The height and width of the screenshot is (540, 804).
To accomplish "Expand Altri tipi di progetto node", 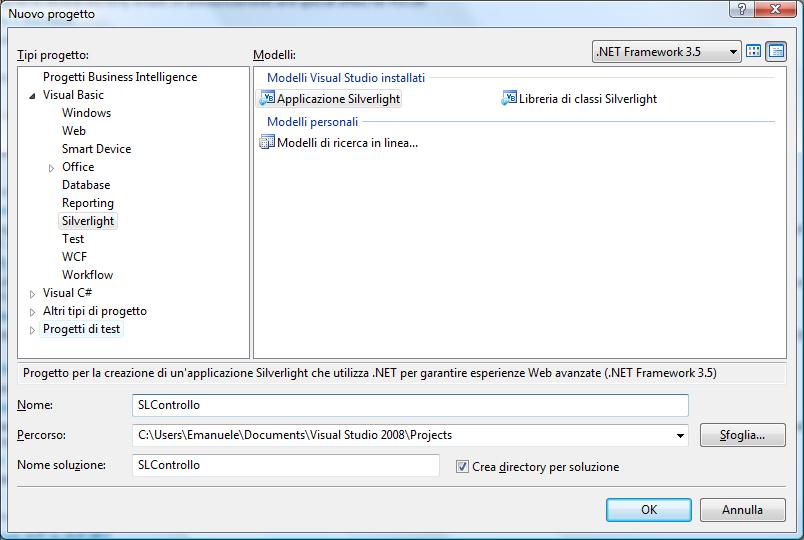I will coord(32,312).
